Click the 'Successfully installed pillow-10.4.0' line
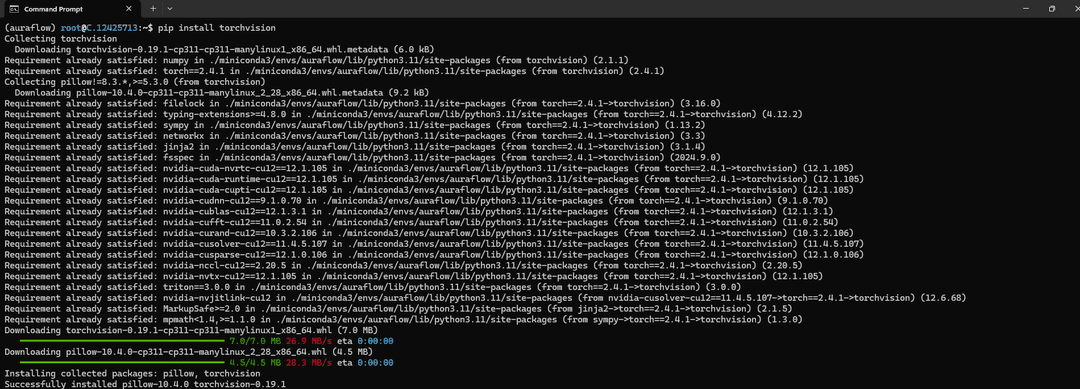Viewport: 1080px width, 389px height. pos(145,383)
